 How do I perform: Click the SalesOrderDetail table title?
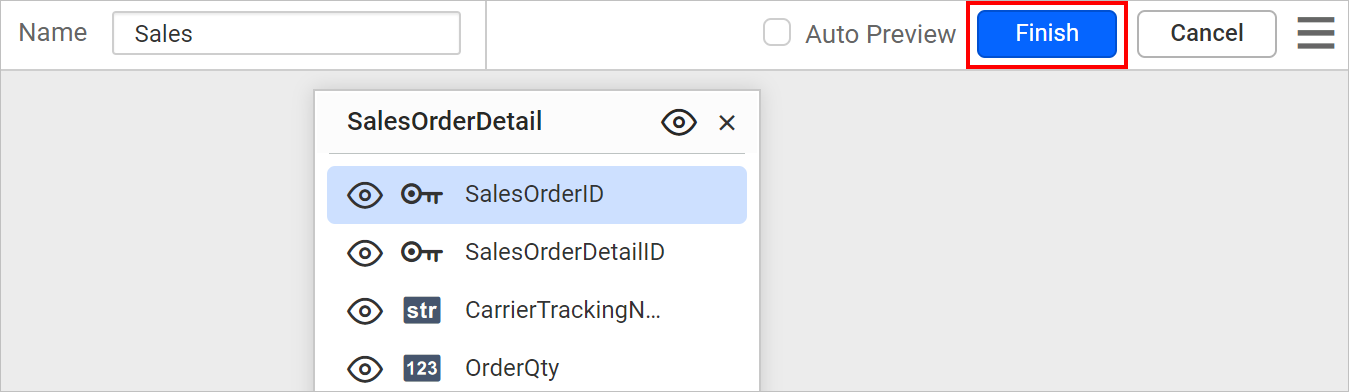click(x=444, y=122)
